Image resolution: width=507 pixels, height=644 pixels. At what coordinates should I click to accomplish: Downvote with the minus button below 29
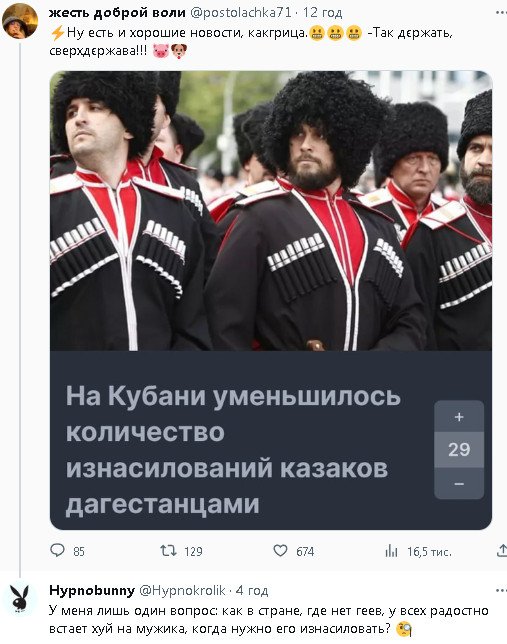point(459,484)
